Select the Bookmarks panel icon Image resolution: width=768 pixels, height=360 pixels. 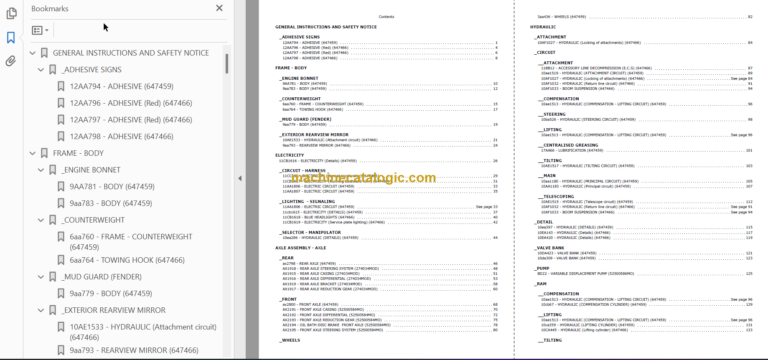tap(11, 38)
